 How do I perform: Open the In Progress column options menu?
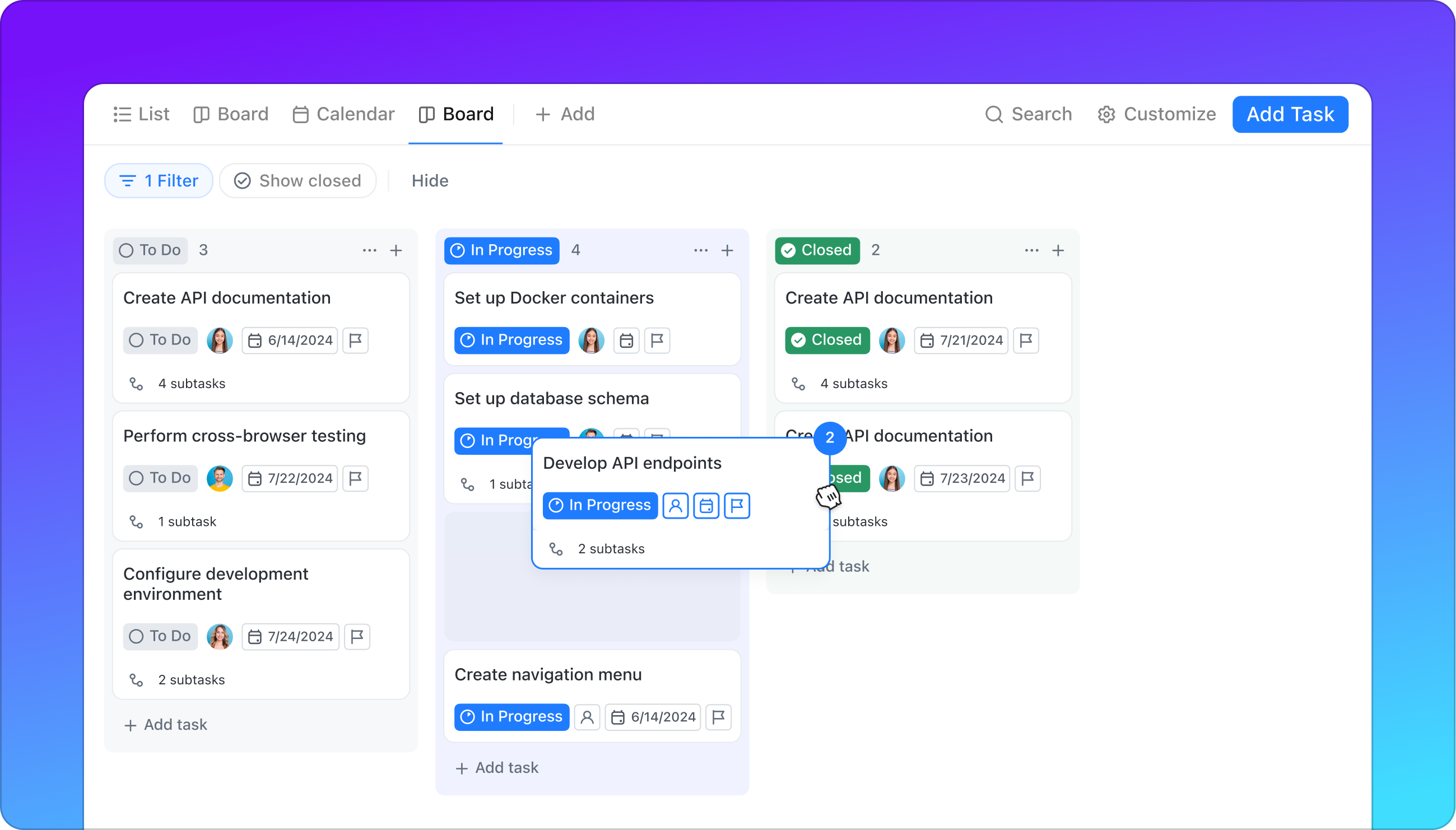tap(700, 250)
